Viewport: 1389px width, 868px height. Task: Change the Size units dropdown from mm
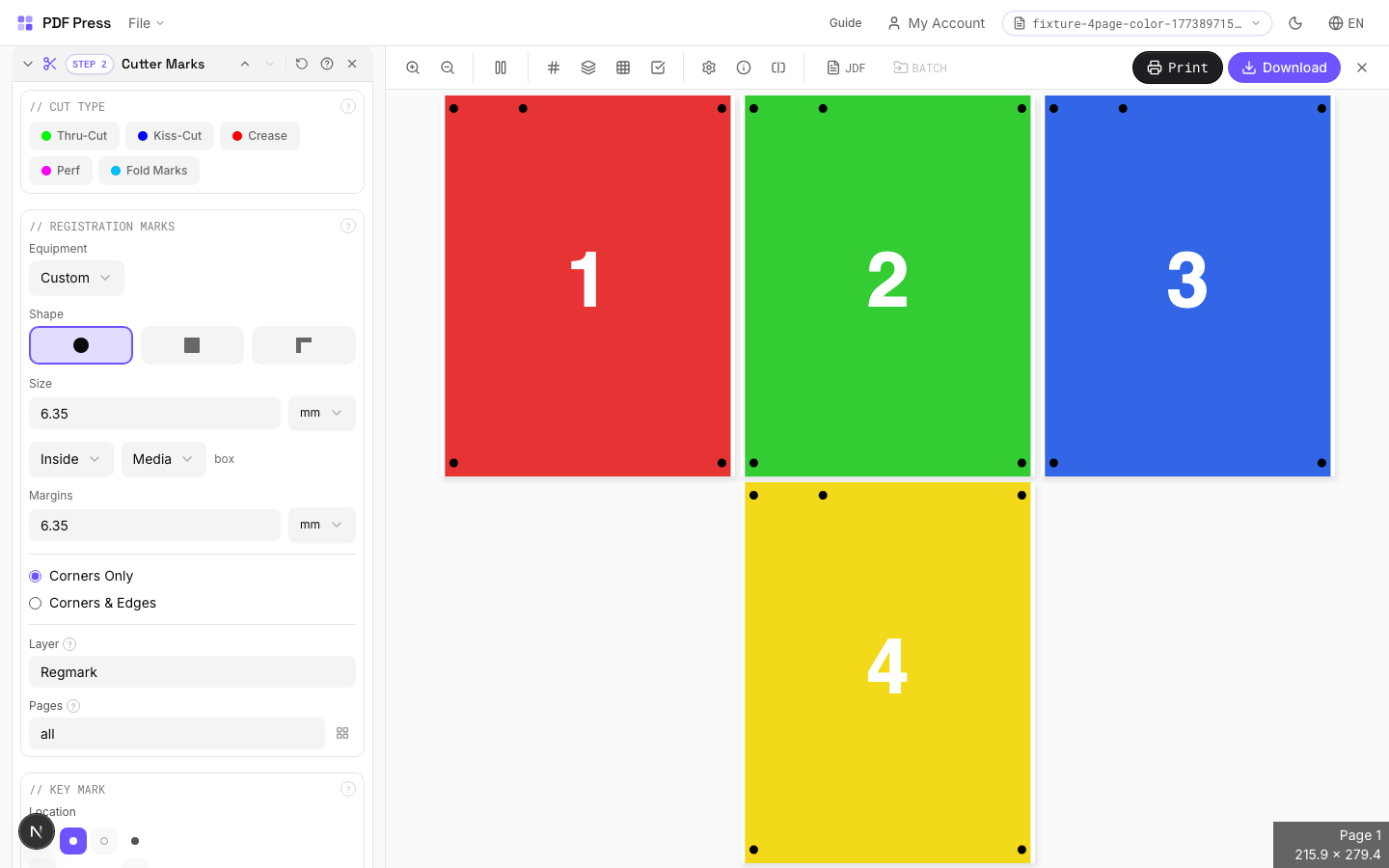321,413
